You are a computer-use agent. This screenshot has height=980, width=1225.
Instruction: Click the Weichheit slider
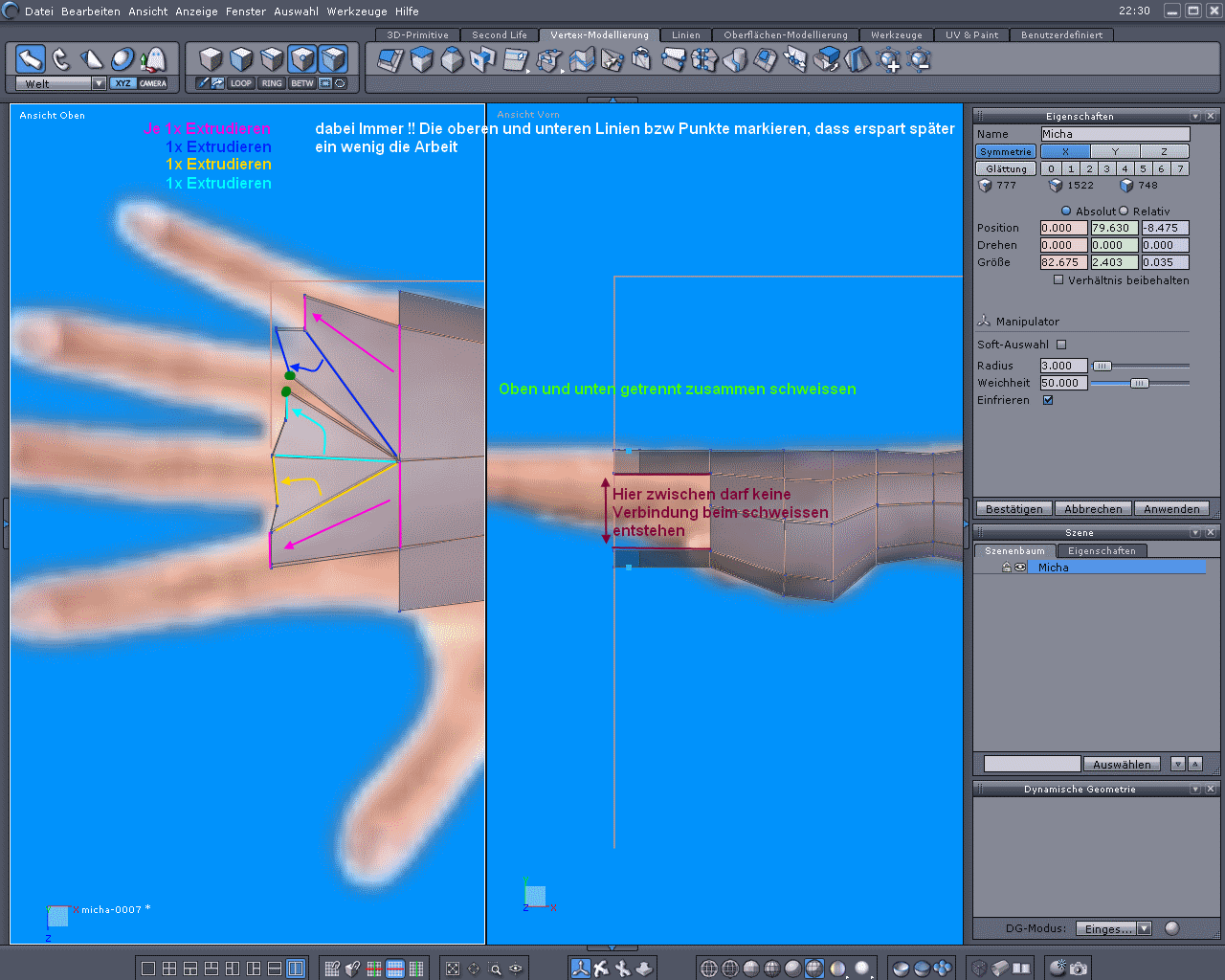1141,383
